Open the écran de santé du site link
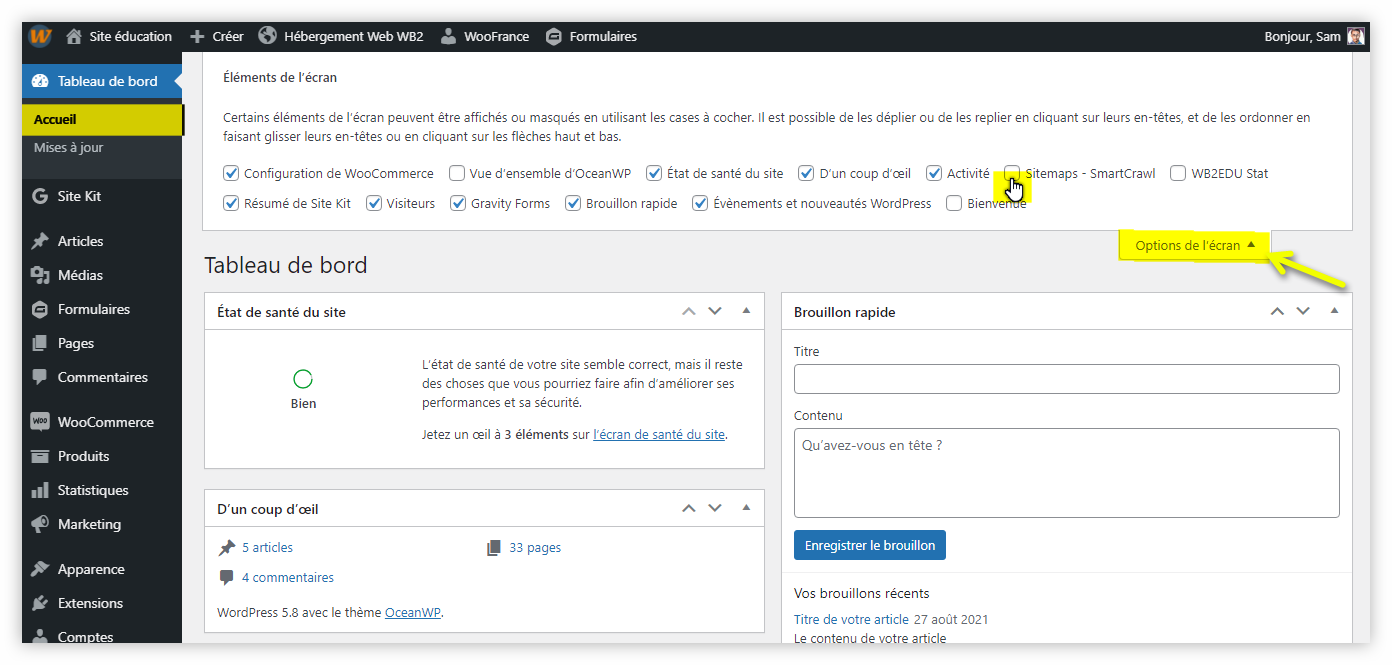 (659, 434)
